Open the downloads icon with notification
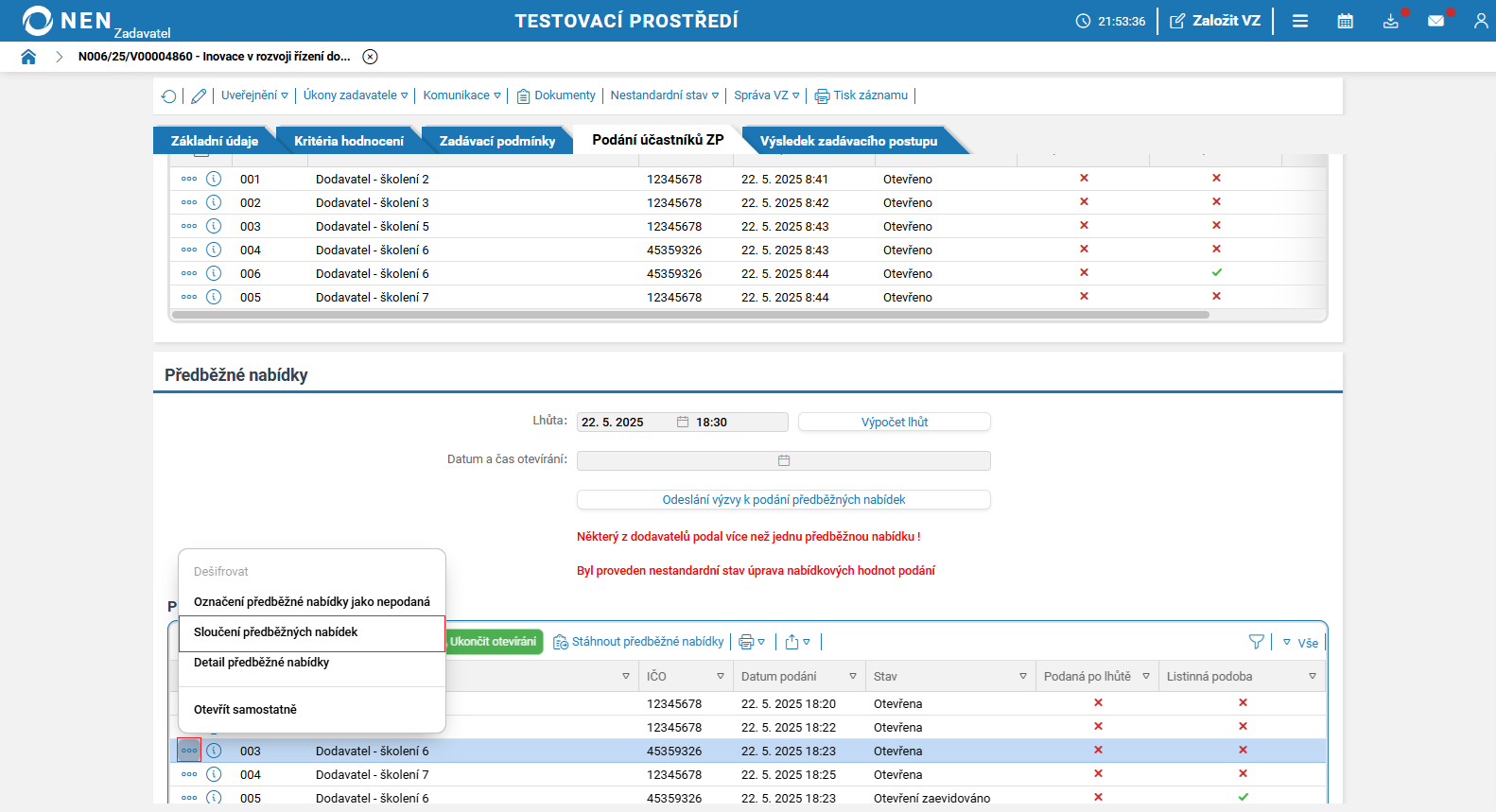Image resolution: width=1496 pixels, height=812 pixels. (x=1390, y=21)
